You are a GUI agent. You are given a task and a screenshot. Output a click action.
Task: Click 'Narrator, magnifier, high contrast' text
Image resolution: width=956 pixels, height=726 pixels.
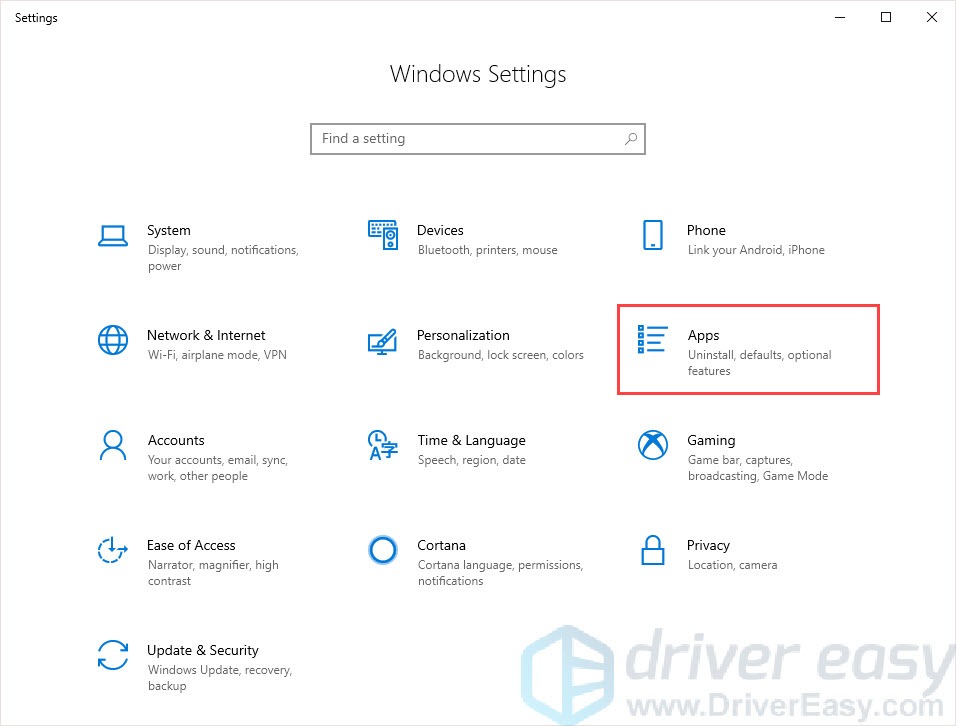(x=213, y=572)
